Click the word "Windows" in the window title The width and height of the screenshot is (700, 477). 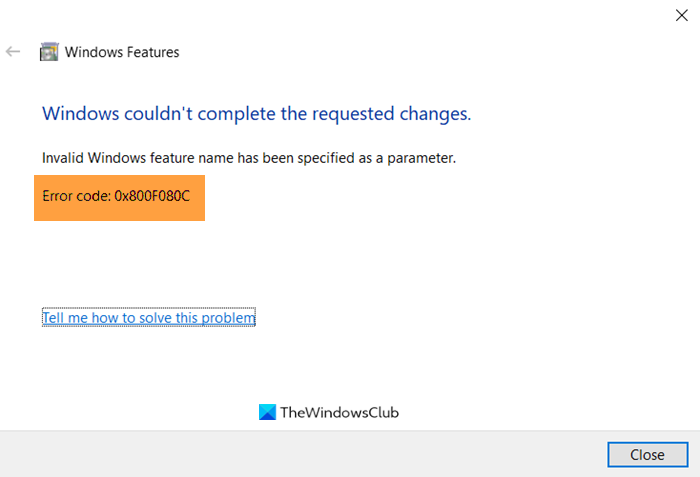click(x=92, y=52)
